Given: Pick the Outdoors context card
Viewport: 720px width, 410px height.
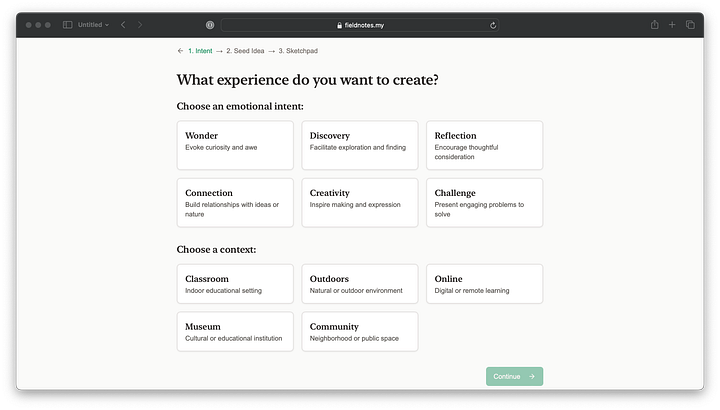Looking at the screenshot, I should coord(360,284).
